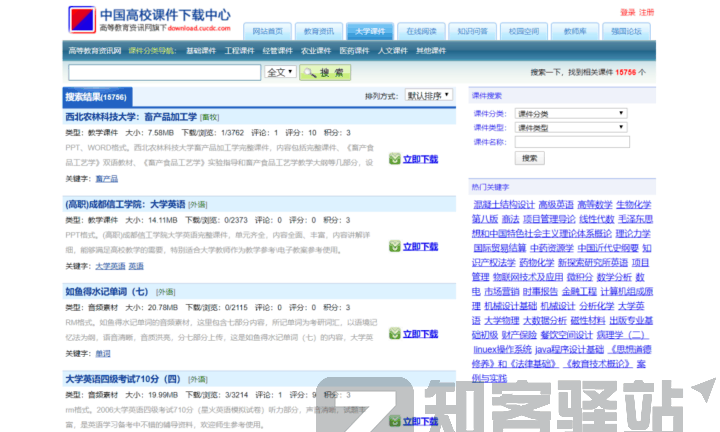
Task: Select the 大学课件 tab
Action: [x=370, y=31]
